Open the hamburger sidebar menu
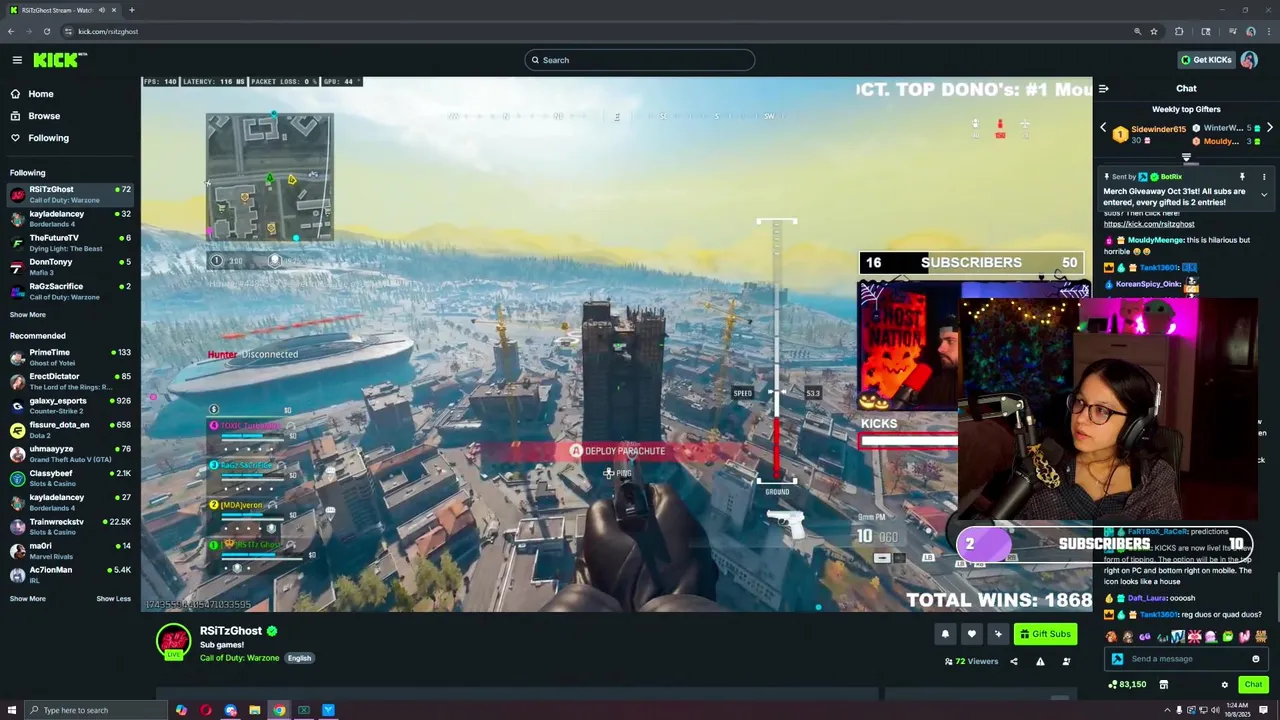This screenshot has width=1280, height=720. point(17,60)
